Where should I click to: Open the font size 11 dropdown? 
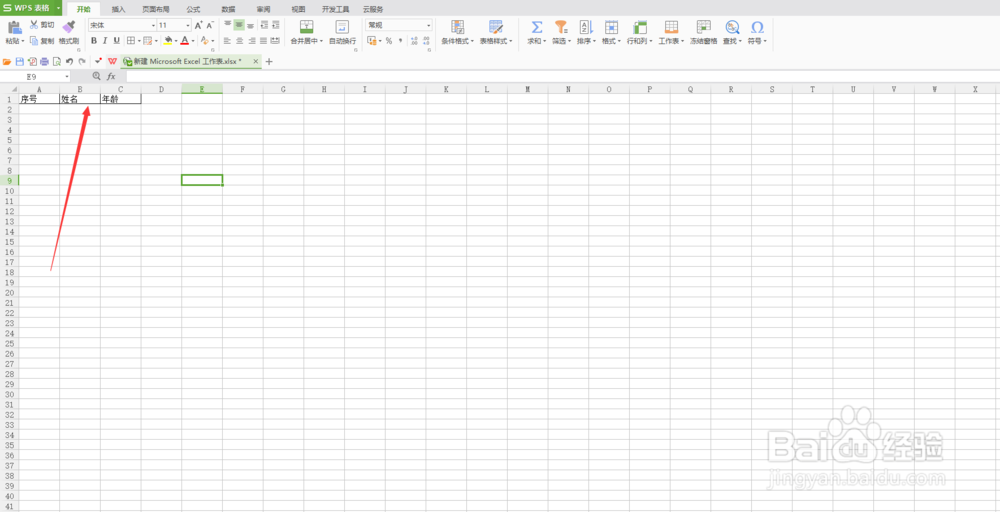point(188,26)
